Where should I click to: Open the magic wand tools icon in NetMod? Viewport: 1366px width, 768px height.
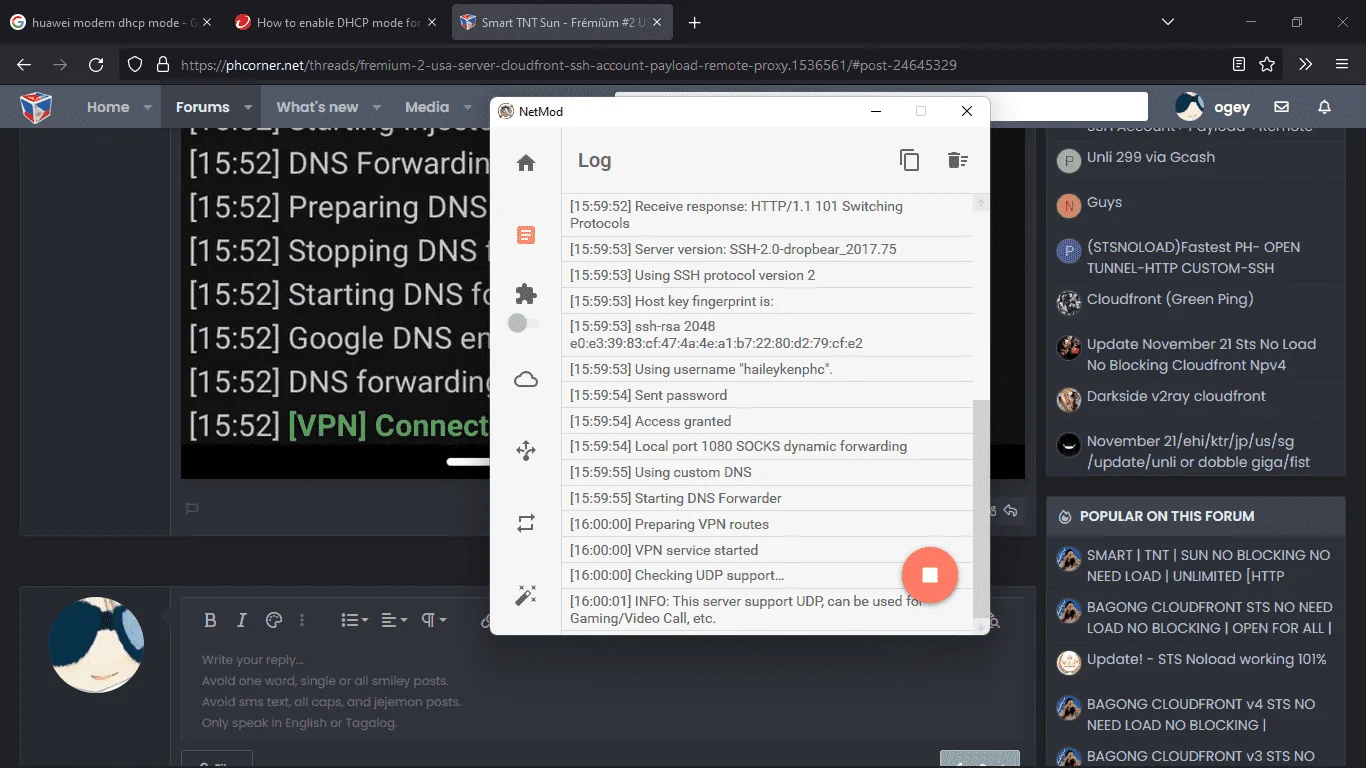(x=526, y=595)
